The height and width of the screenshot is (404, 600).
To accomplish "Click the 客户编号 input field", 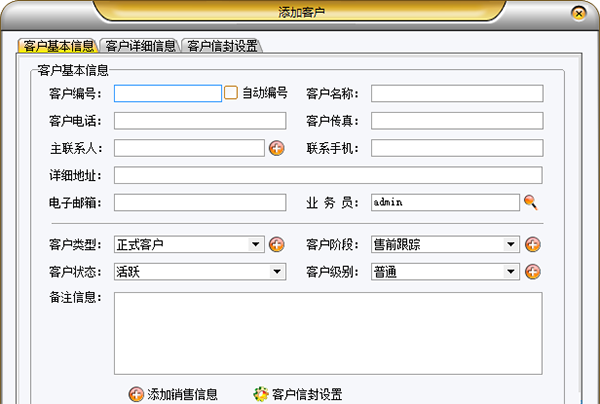I will [x=168, y=93].
